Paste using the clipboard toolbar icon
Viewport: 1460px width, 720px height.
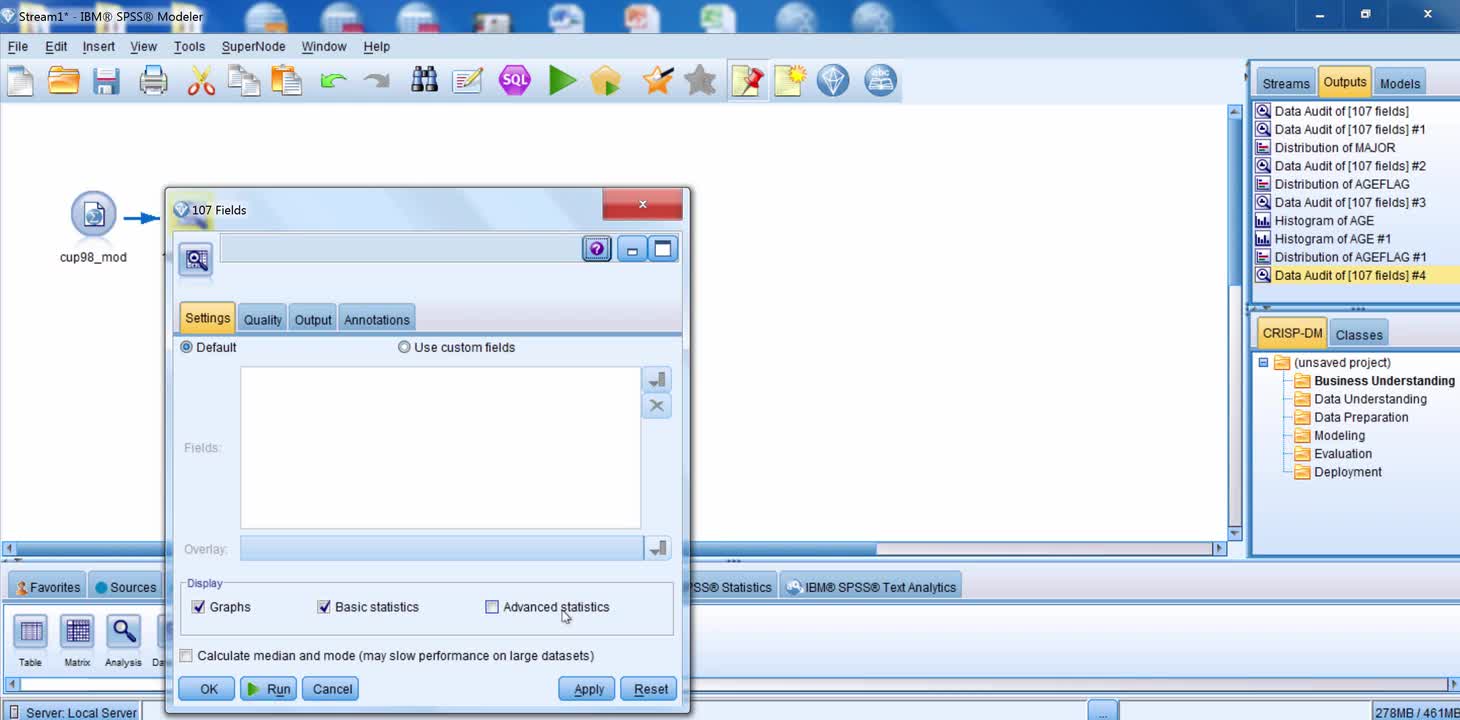tap(287, 81)
